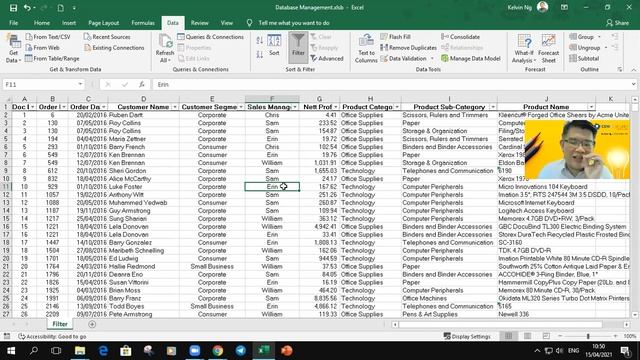640x360 pixels.
Task: Switch to the View tab
Action: [227, 23]
